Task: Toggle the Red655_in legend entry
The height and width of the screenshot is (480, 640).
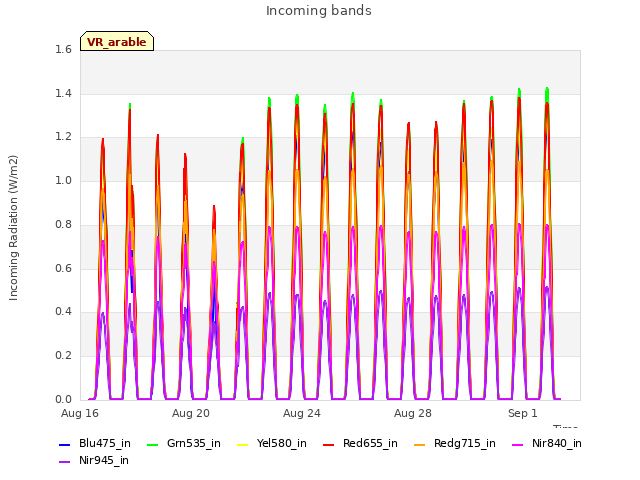Action: click(x=360, y=443)
